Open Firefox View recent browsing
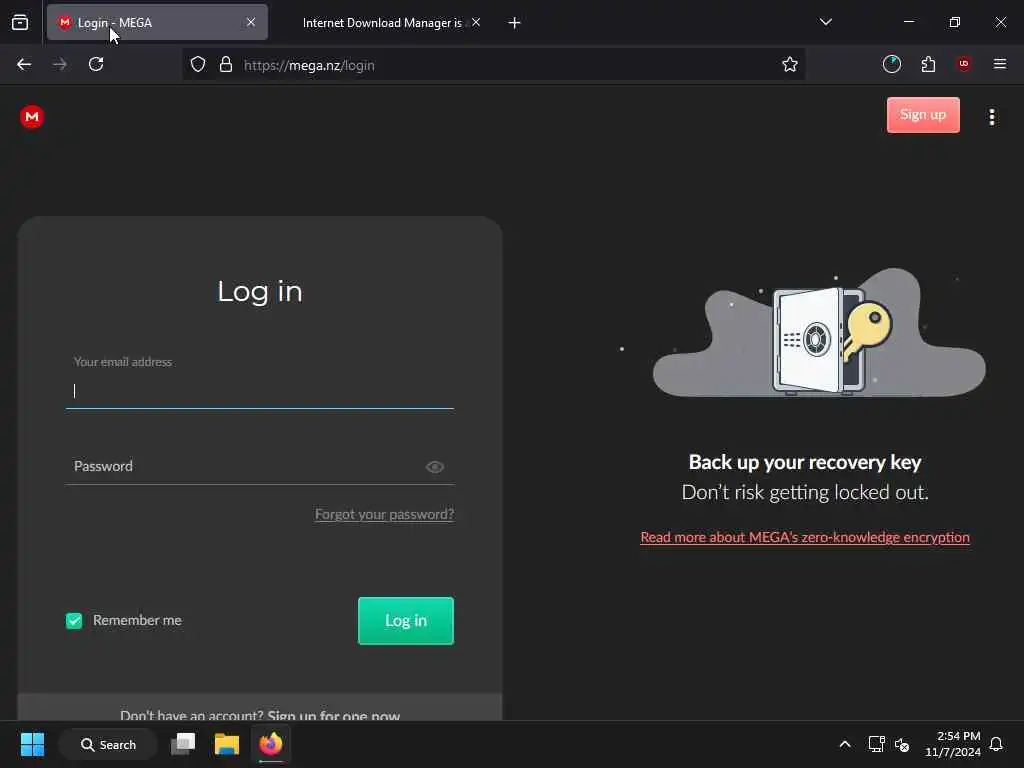This screenshot has height=768, width=1024. pyautogui.click(x=20, y=22)
